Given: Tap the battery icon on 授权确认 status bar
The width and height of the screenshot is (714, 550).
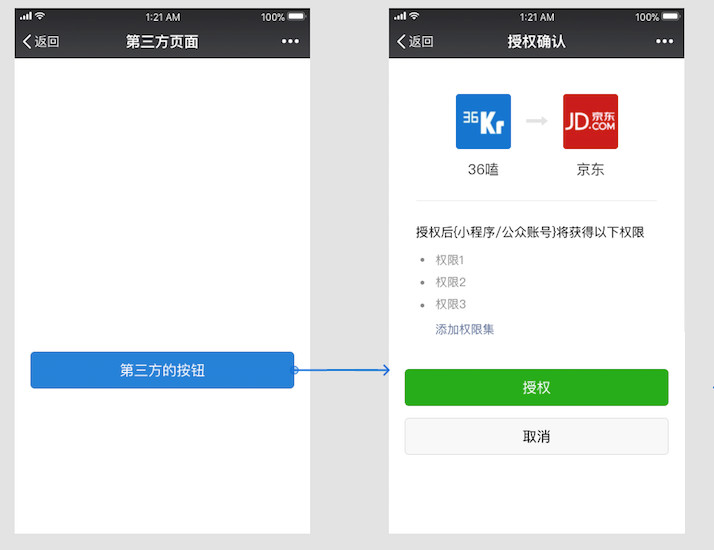Looking at the screenshot, I should pyautogui.click(x=670, y=16).
